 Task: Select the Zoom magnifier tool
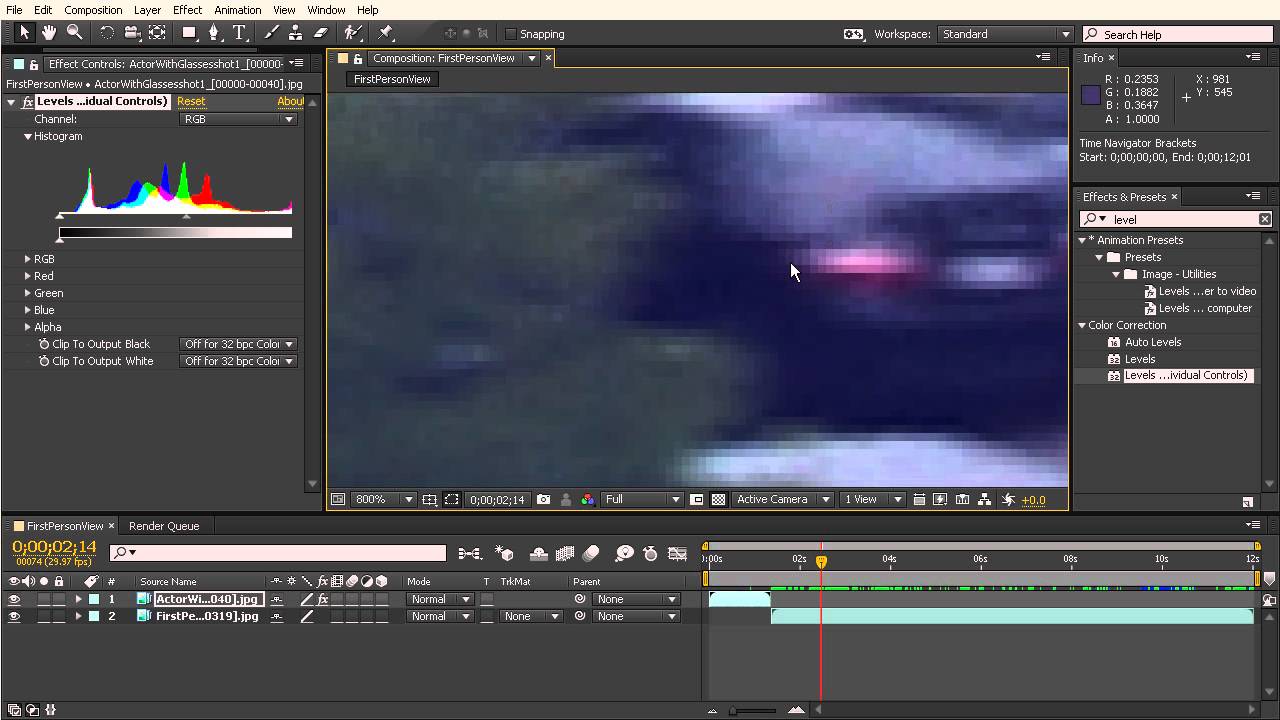click(x=74, y=33)
